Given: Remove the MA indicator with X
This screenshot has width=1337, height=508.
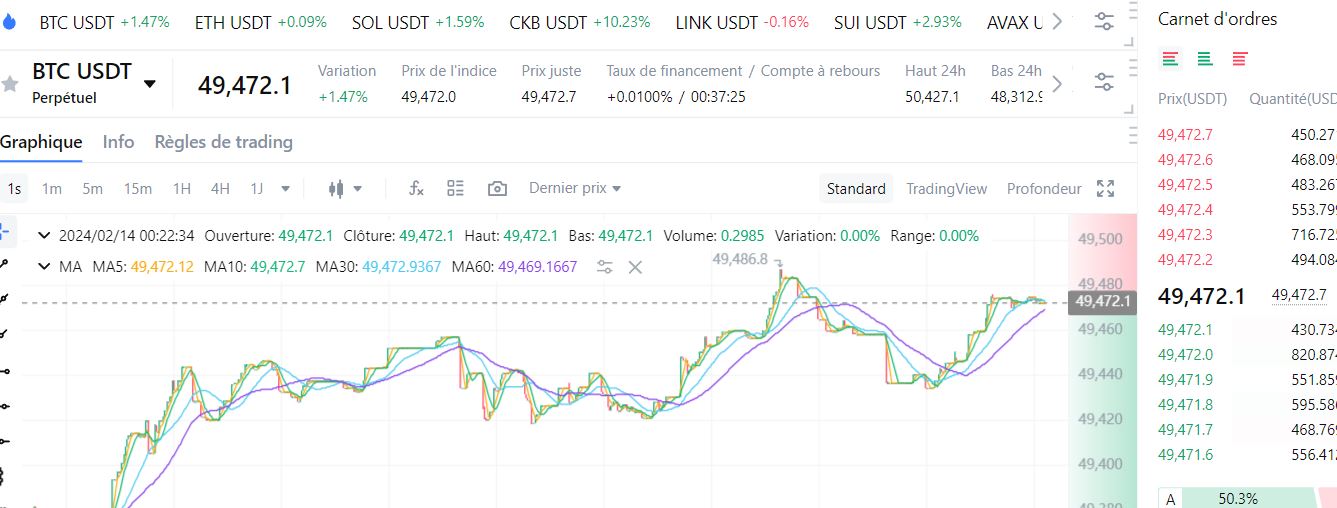Looking at the screenshot, I should pos(635,267).
